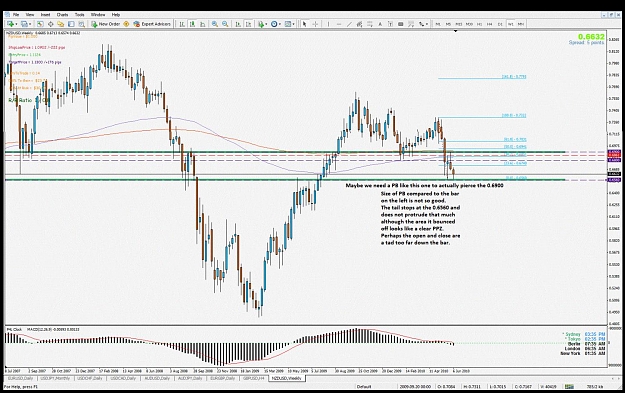Switch to the USDJPY,Monthly chart tab

[x=56, y=378]
